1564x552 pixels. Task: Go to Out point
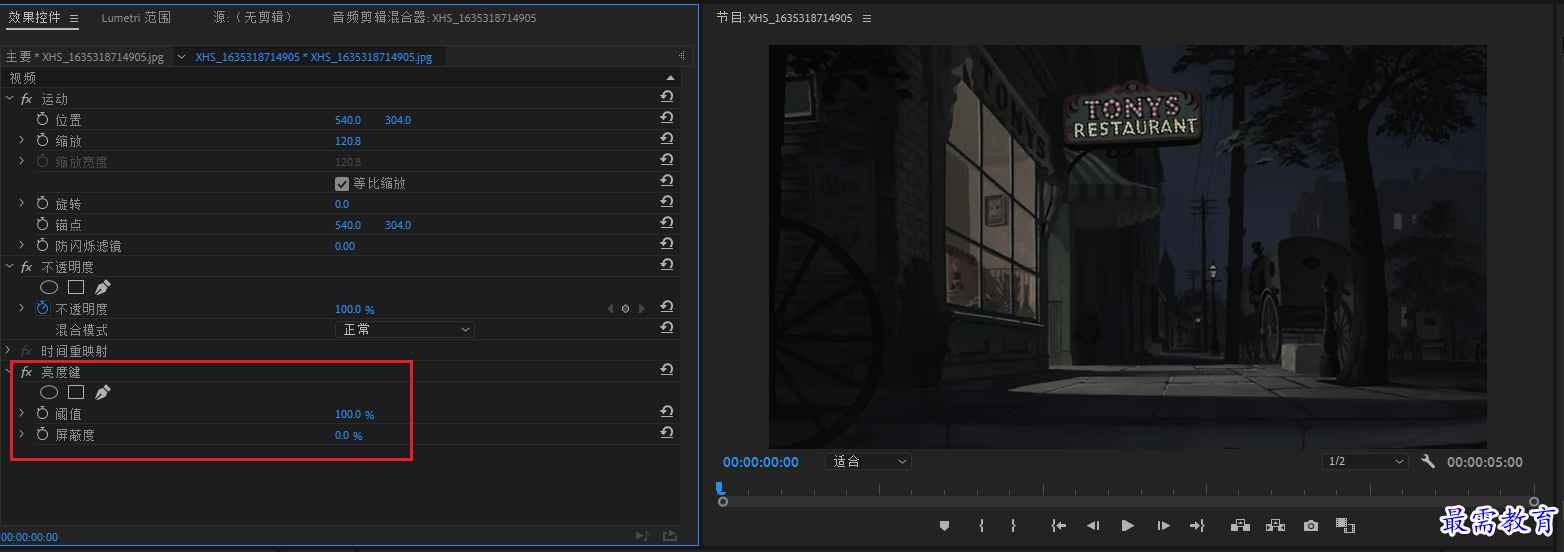(x=1197, y=525)
